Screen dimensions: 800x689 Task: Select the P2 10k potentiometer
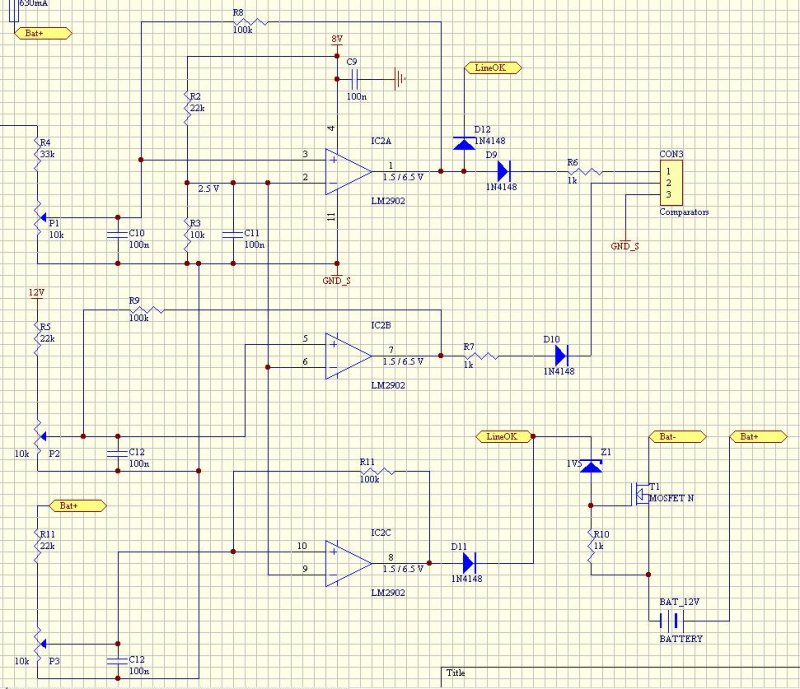coord(39,436)
